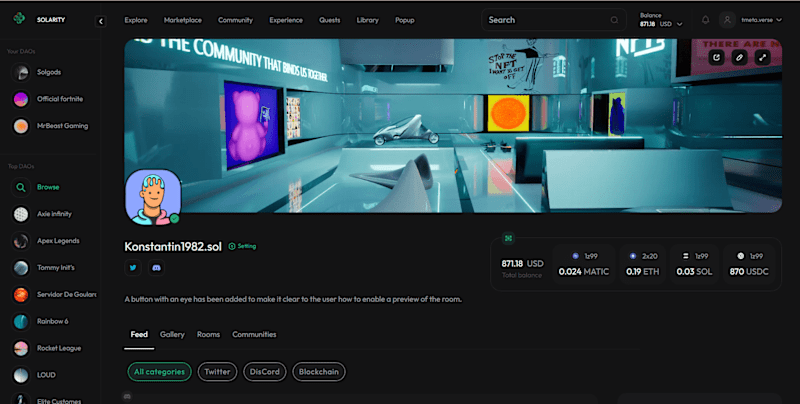Switch to the Communities tab

[254, 335]
